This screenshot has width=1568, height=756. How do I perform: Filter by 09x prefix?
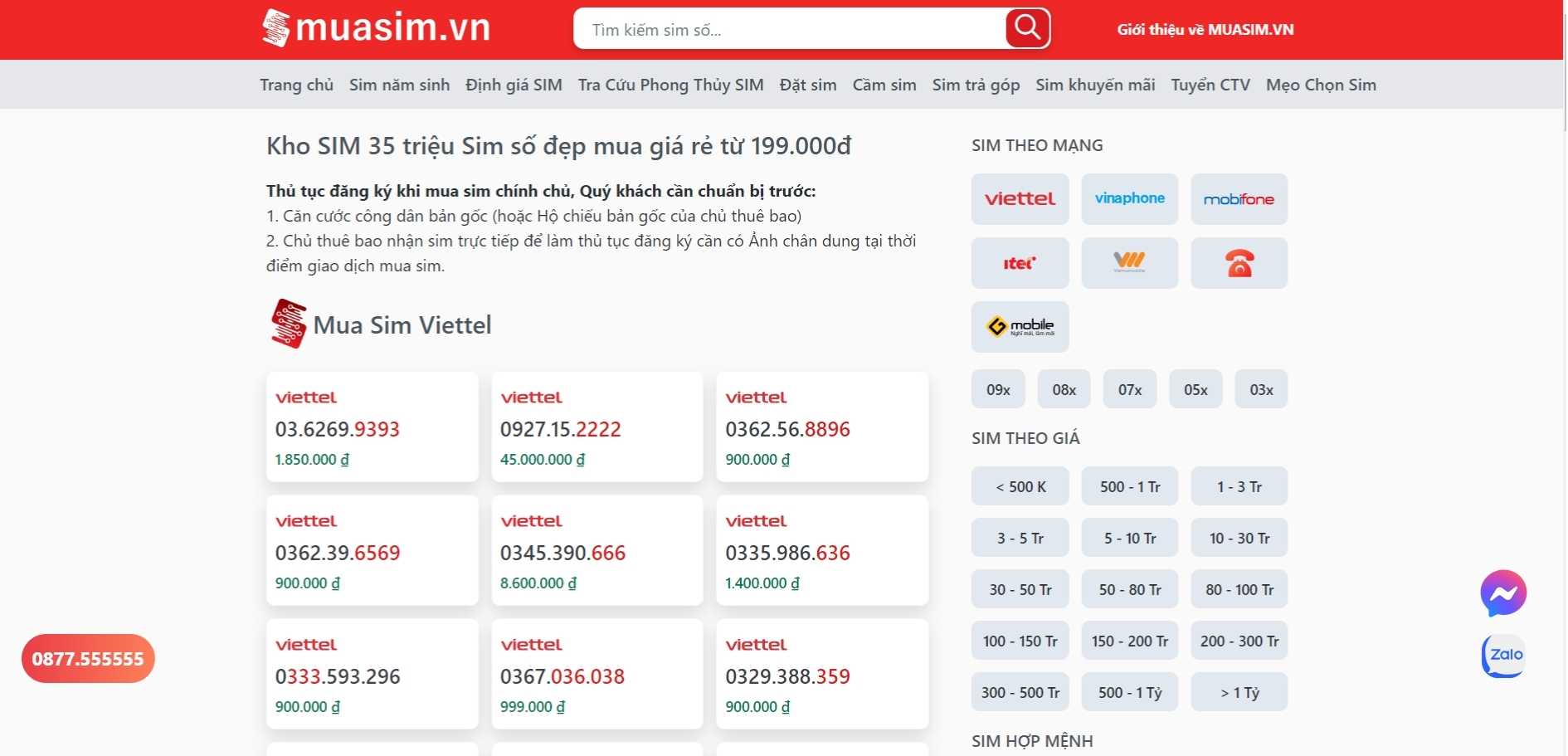click(x=998, y=389)
